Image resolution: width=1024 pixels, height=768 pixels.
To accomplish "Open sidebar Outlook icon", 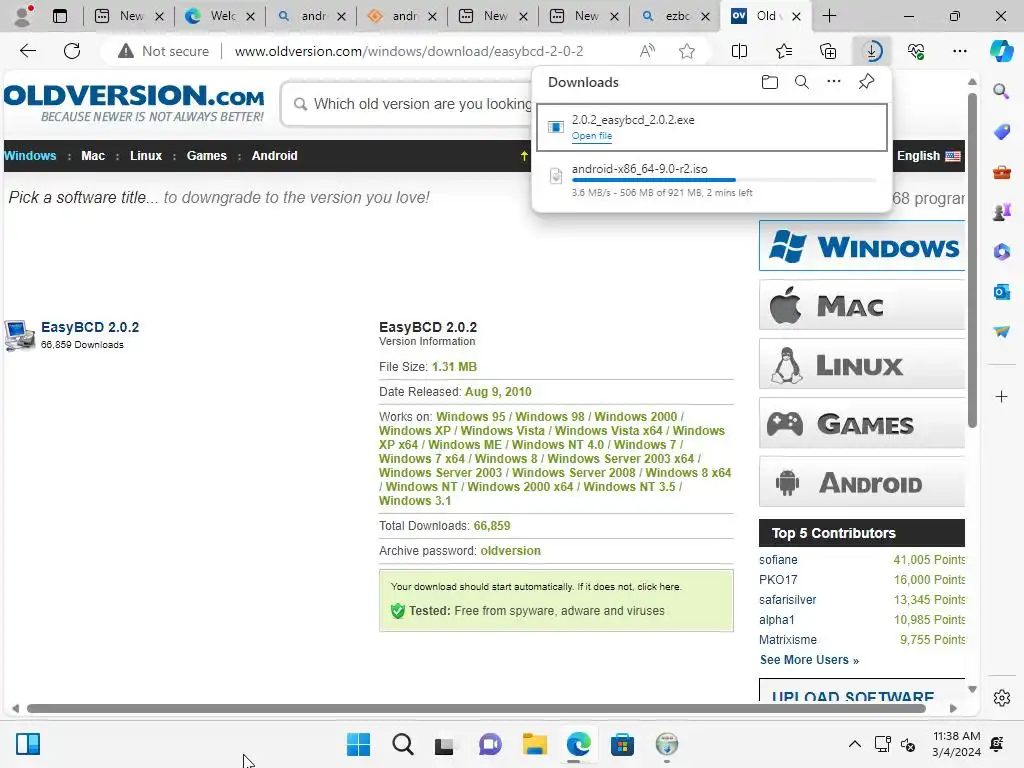I will click(1001, 291).
